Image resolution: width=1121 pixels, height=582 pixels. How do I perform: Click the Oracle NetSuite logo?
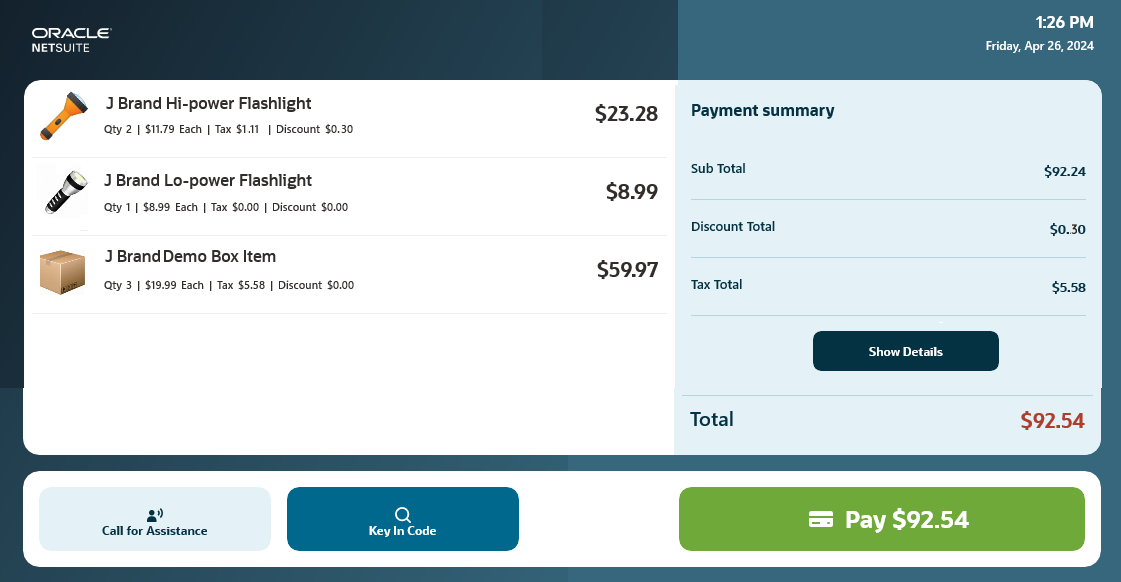[71, 40]
